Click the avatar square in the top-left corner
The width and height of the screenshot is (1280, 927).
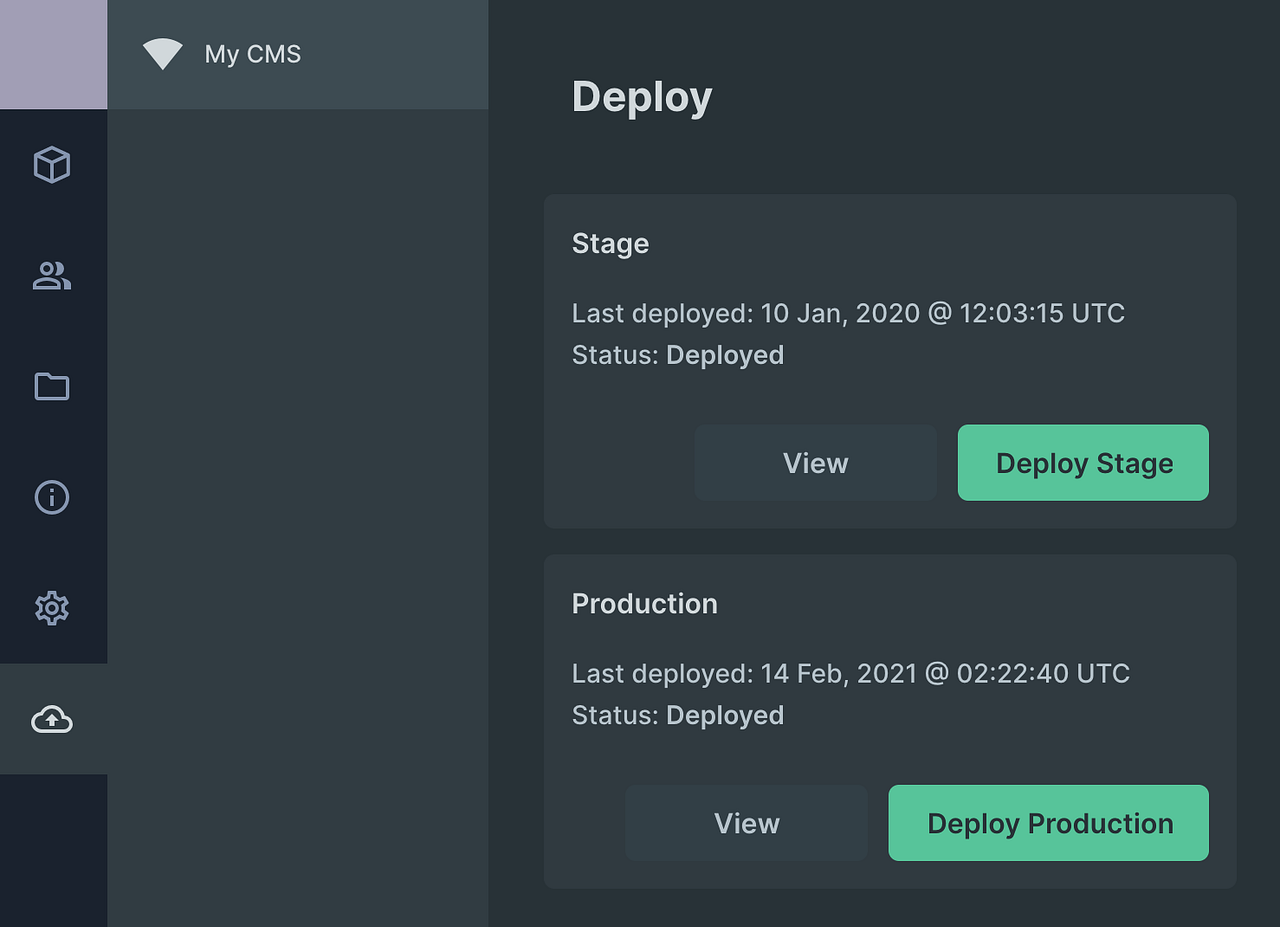click(x=53, y=54)
